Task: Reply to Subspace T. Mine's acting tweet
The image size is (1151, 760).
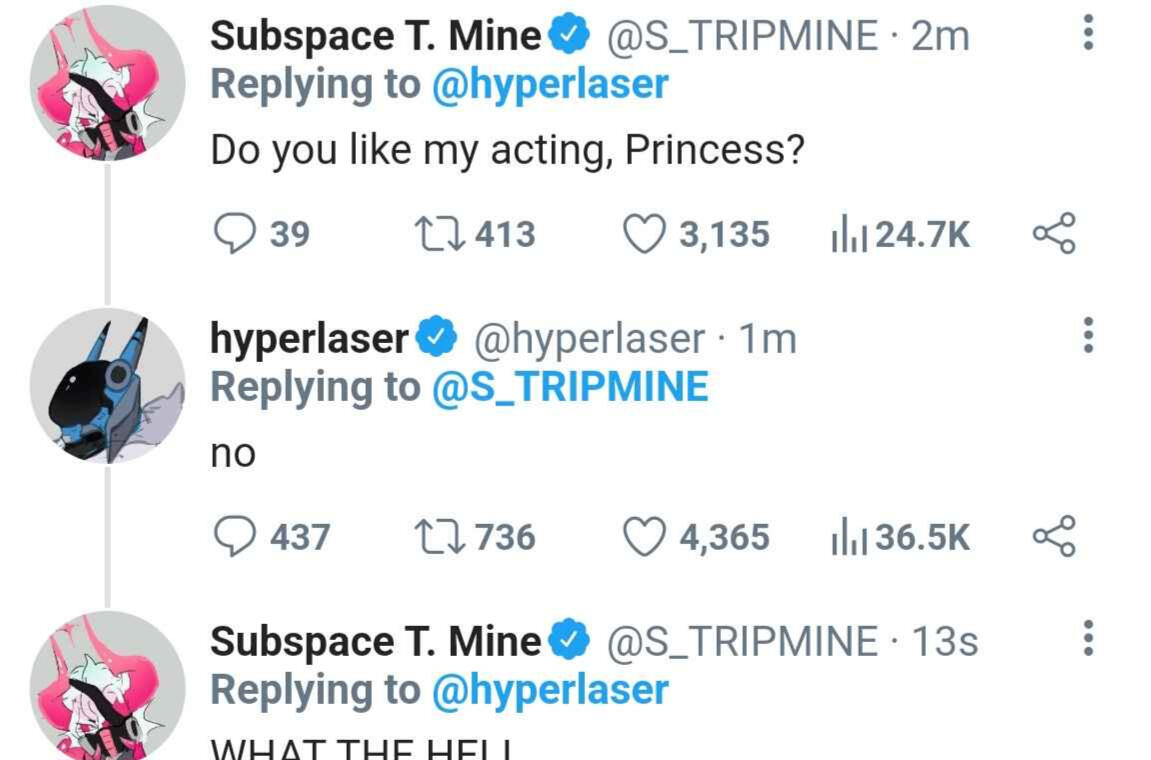Action: click(234, 234)
